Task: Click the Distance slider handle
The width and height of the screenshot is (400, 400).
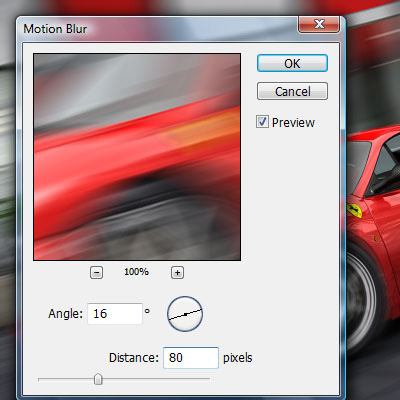Action: (x=98, y=379)
